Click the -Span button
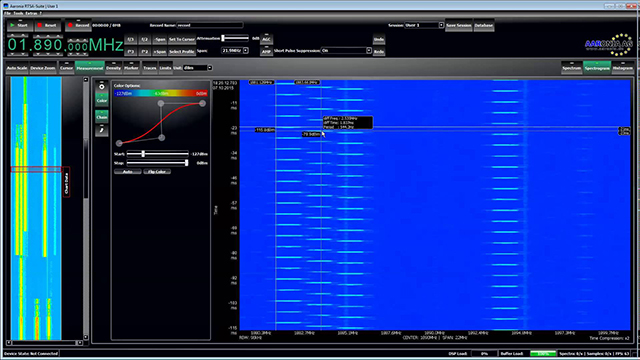 point(160,40)
